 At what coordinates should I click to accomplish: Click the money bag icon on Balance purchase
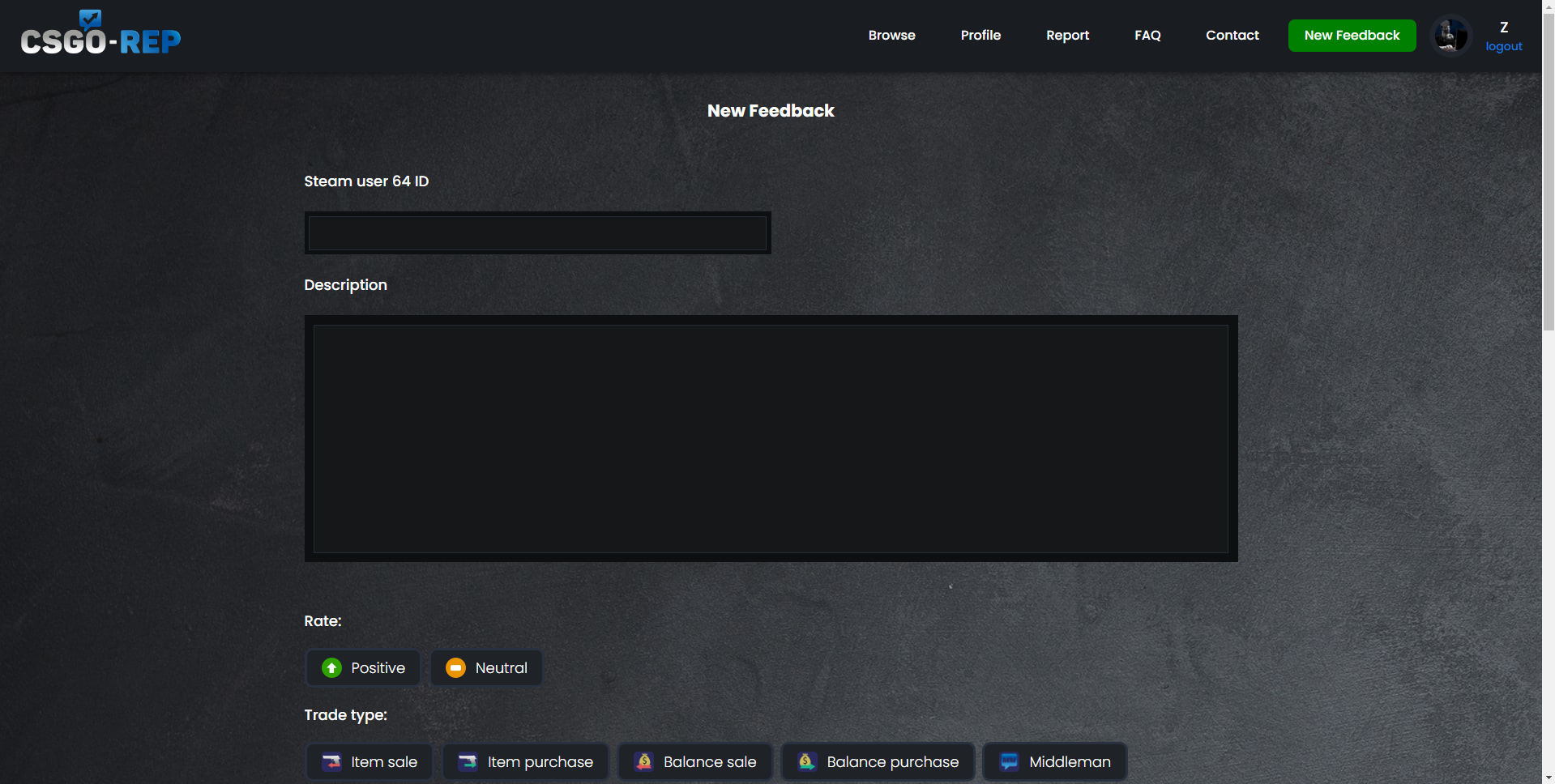[x=806, y=762]
